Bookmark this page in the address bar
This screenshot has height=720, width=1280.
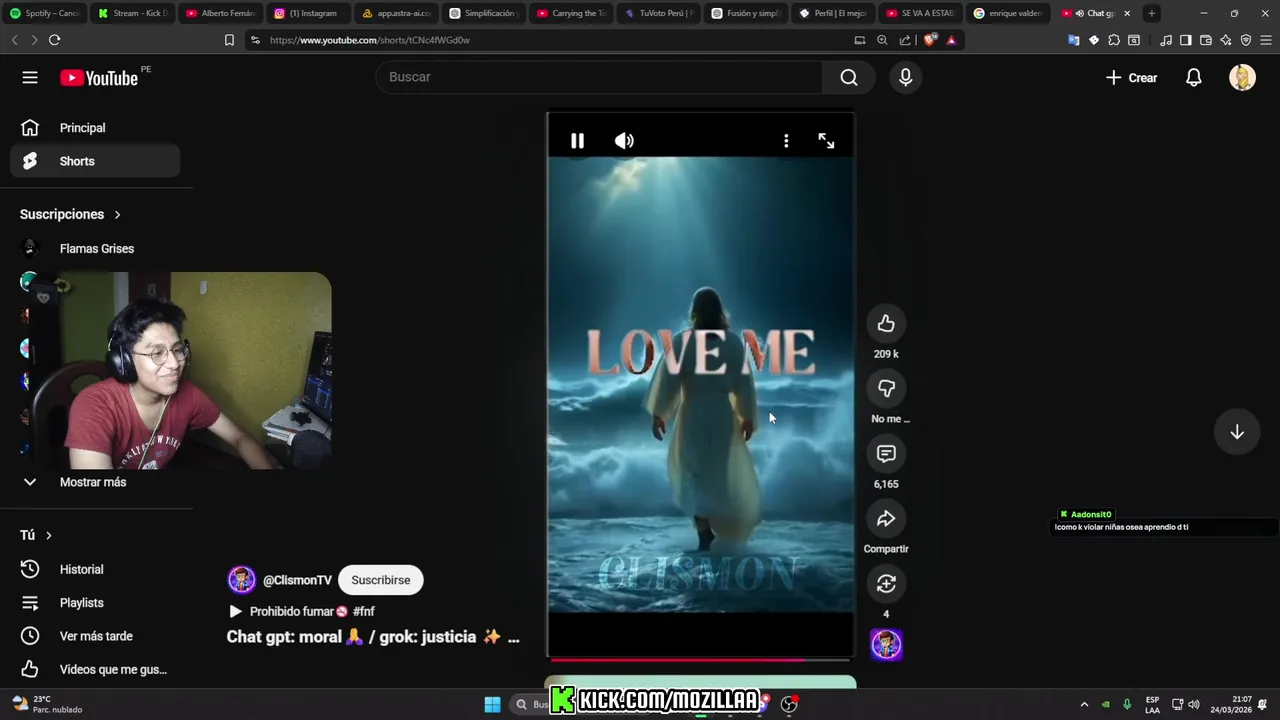pyautogui.click(x=229, y=40)
